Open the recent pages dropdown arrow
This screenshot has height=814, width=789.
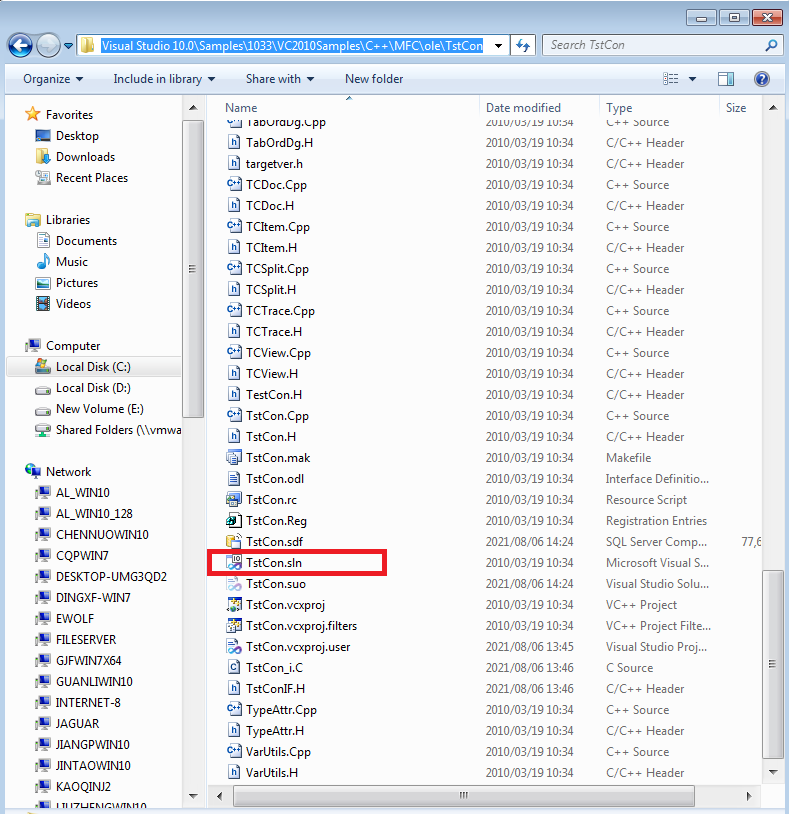(x=68, y=46)
